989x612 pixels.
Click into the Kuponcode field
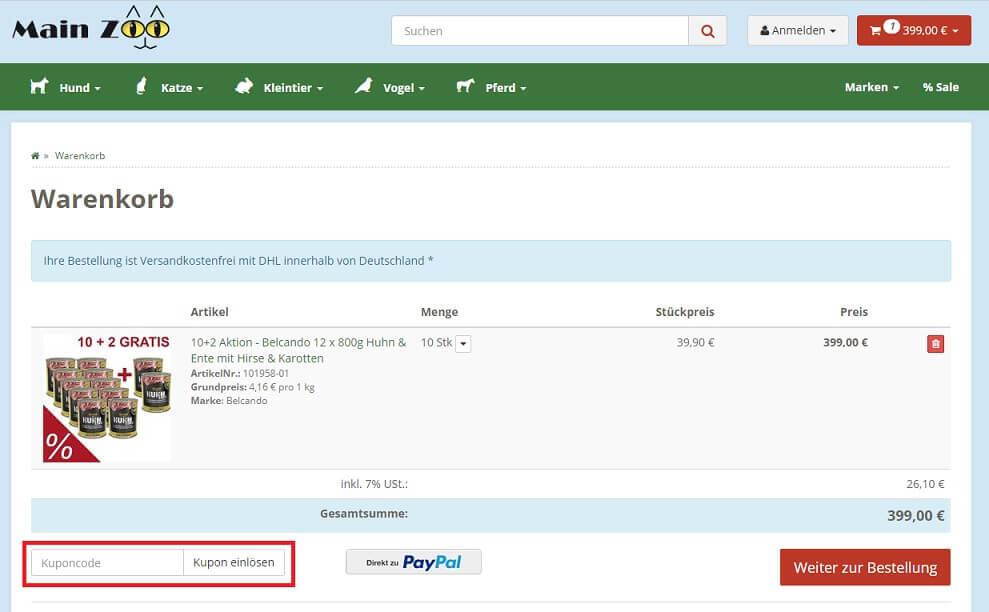coord(107,563)
